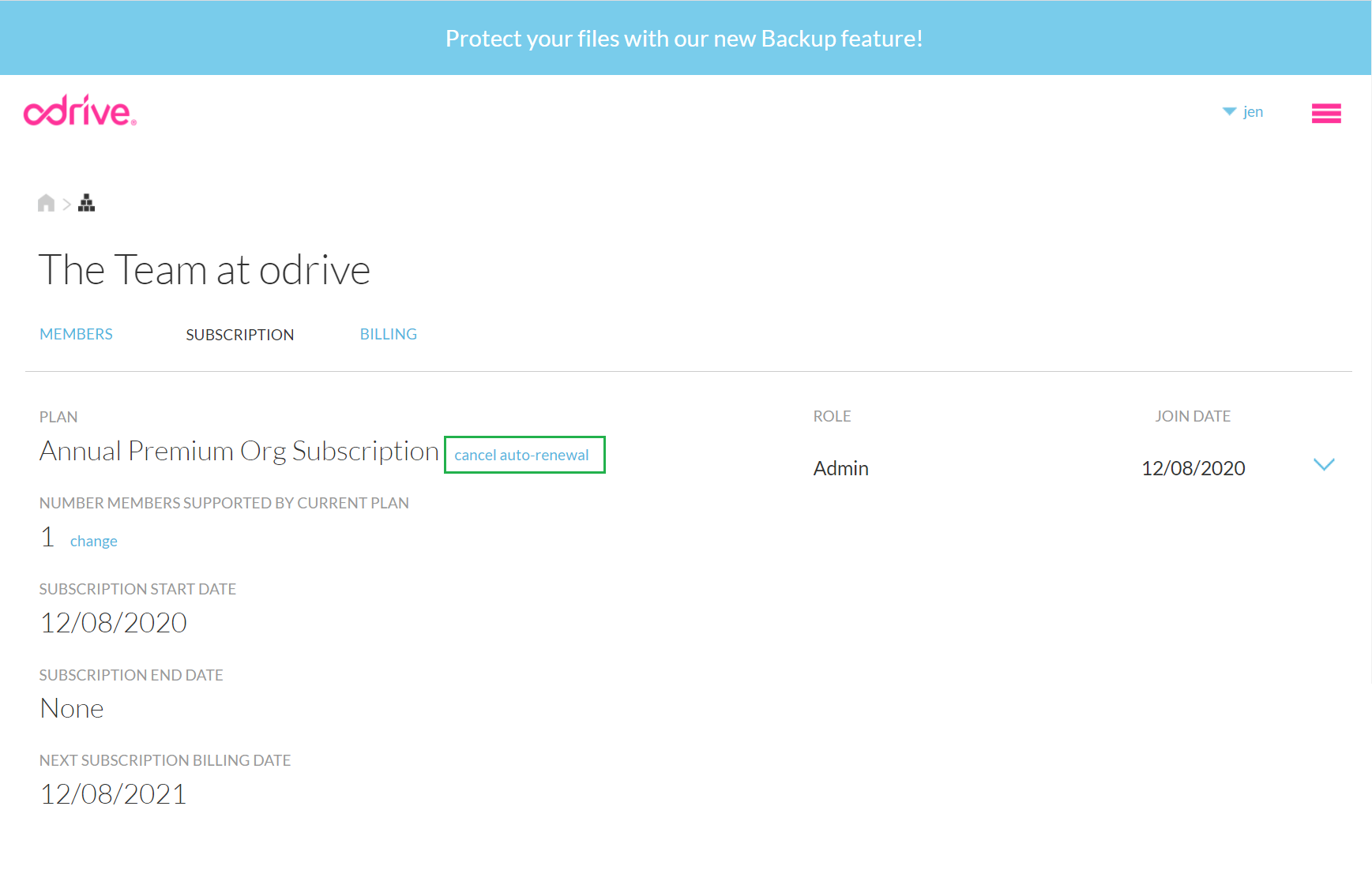
Task: Click the organization breadcrumb icon
Action: (x=87, y=204)
